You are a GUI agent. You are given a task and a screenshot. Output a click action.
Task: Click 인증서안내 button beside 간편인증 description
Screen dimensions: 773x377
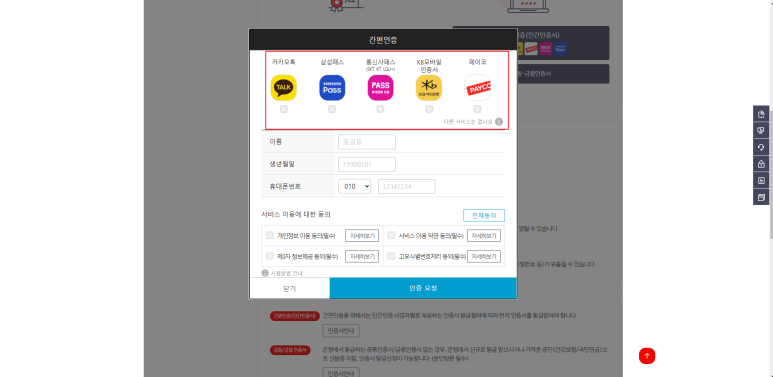(x=341, y=331)
